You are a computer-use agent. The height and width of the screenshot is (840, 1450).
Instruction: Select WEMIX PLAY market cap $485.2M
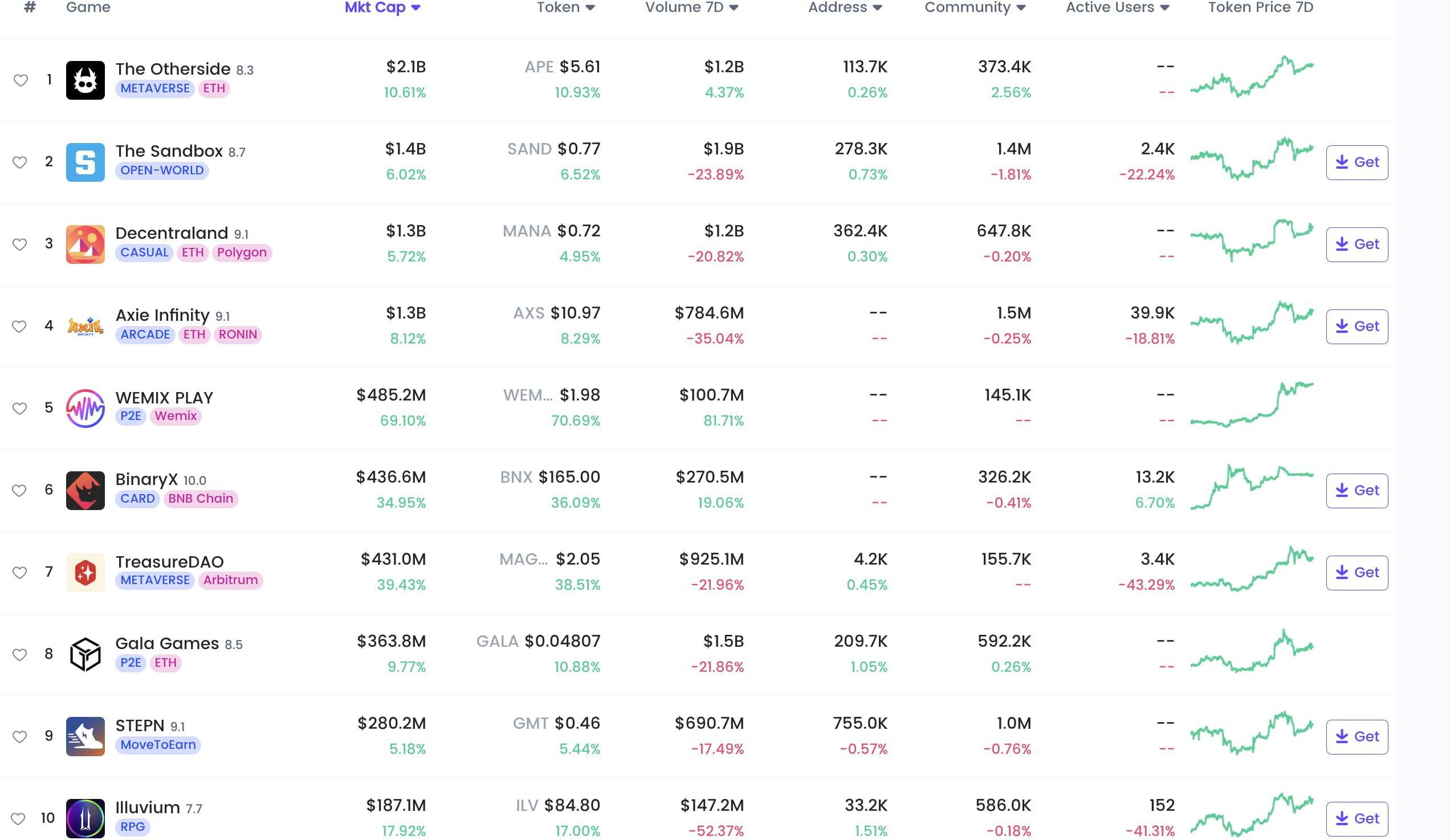pos(391,395)
